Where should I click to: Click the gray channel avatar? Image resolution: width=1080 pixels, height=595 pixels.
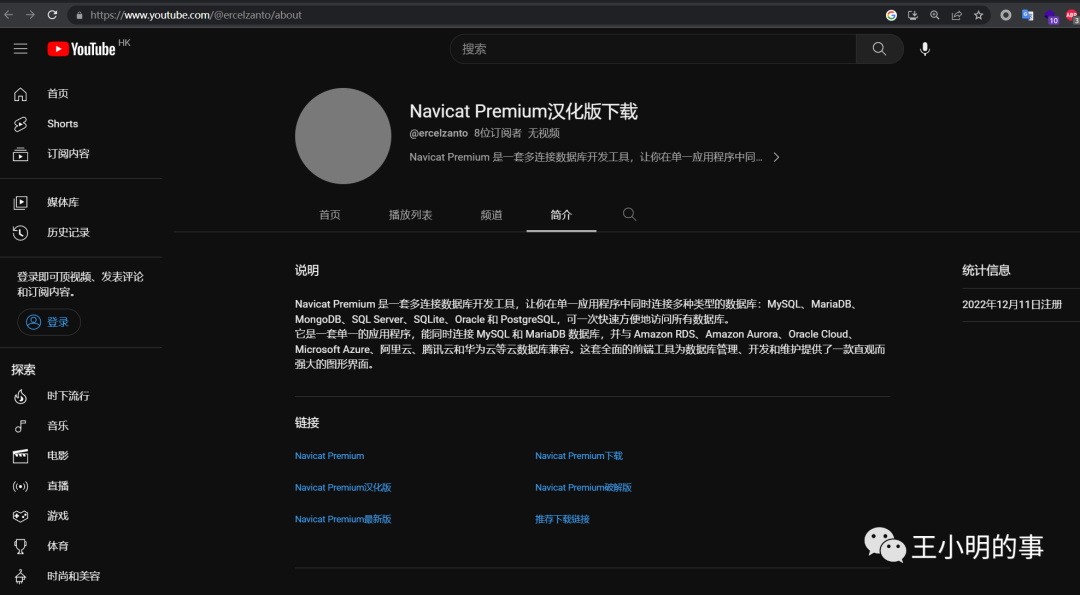click(x=343, y=136)
